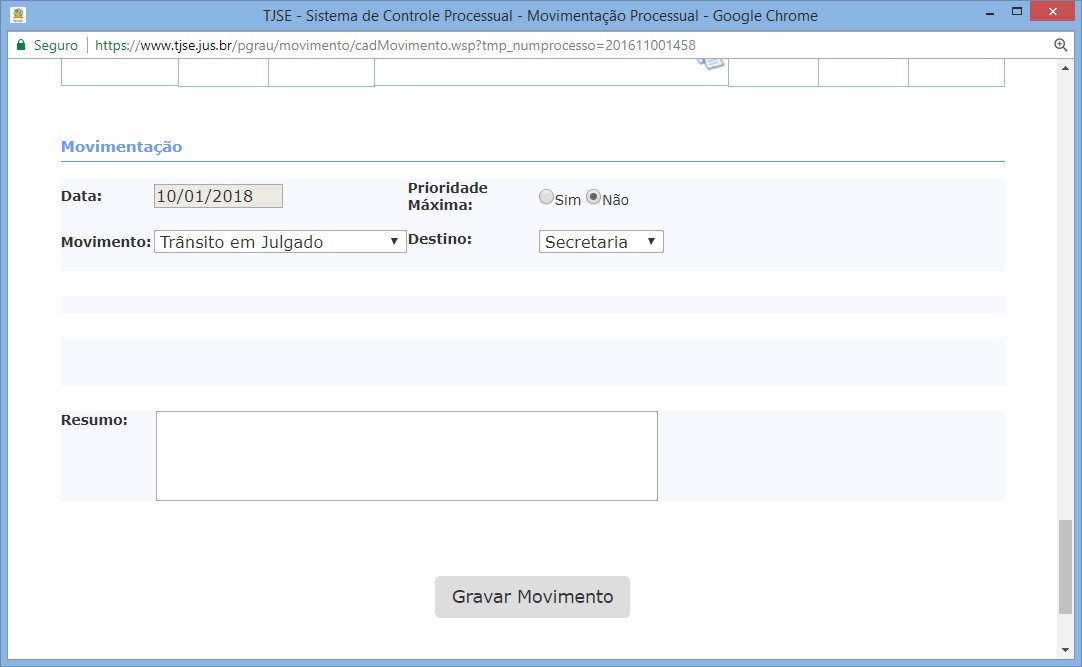Click the scrollbar down arrow

(1065, 650)
